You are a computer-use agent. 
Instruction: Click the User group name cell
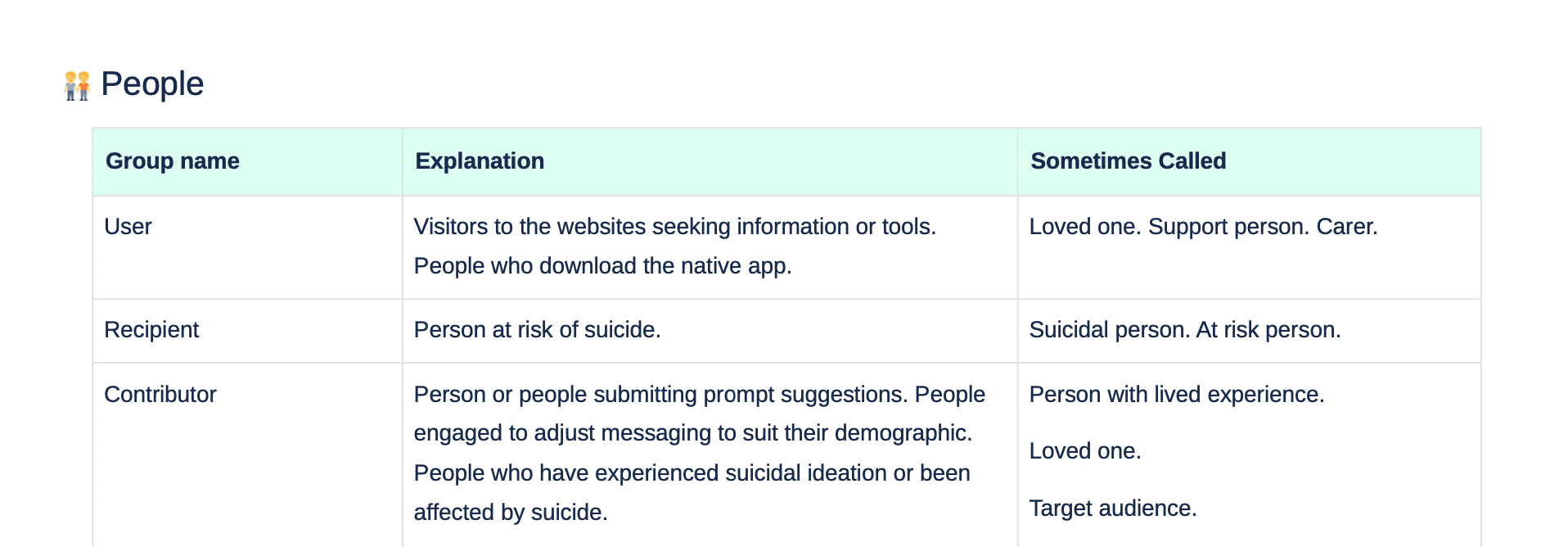247,247
